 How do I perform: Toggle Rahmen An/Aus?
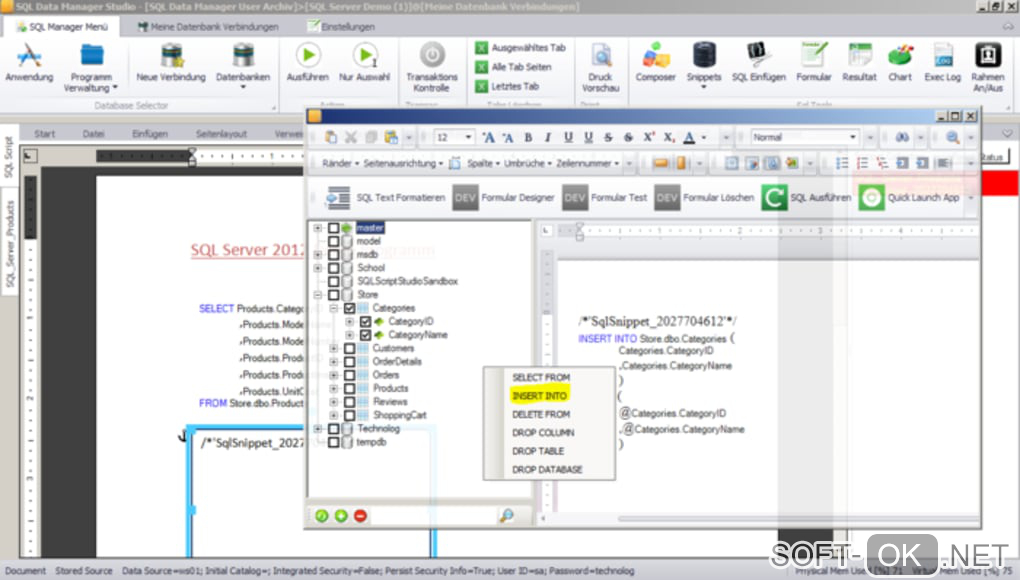tap(987, 68)
